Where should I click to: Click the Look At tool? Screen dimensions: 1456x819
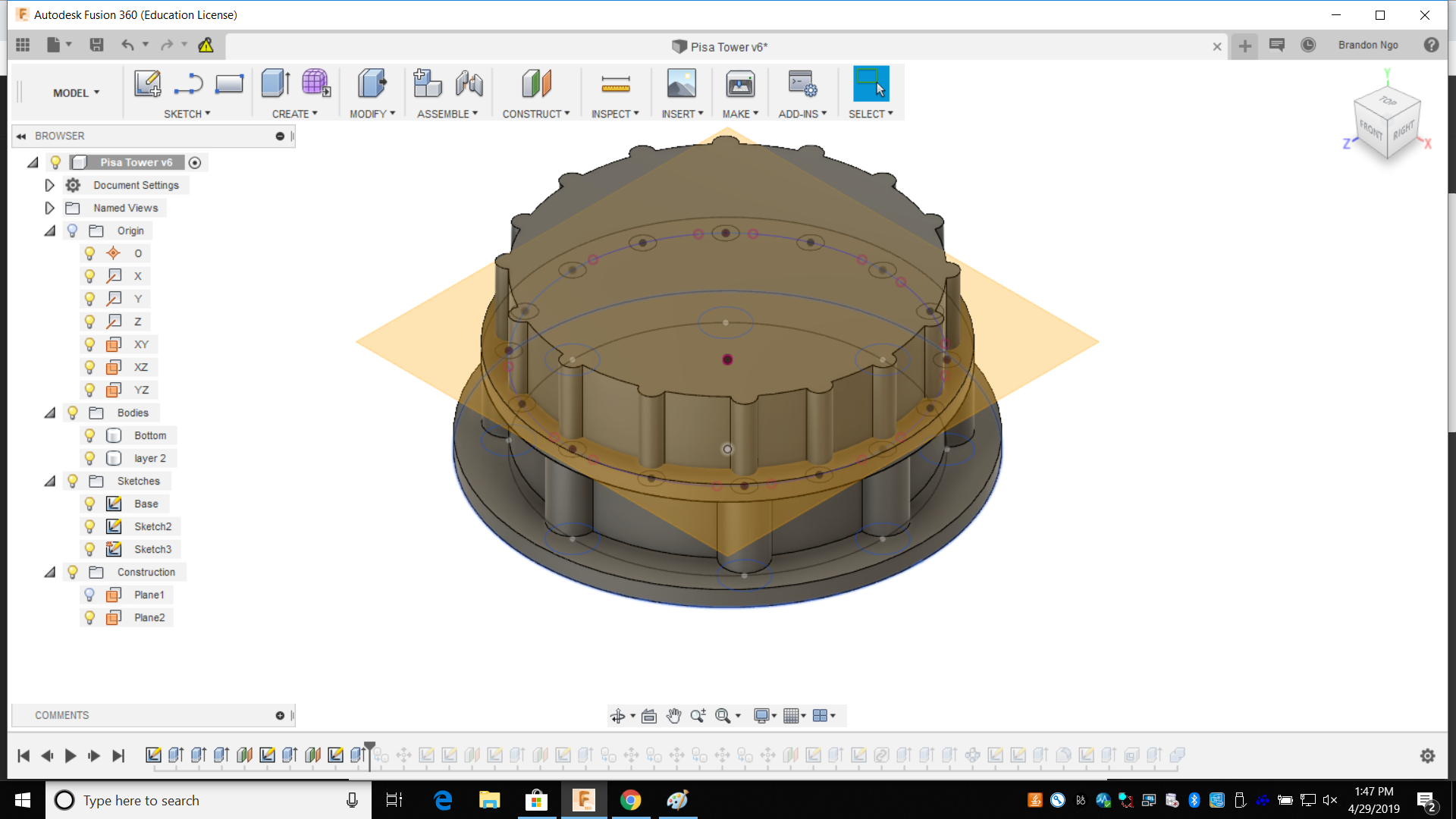pyautogui.click(x=649, y=716)
